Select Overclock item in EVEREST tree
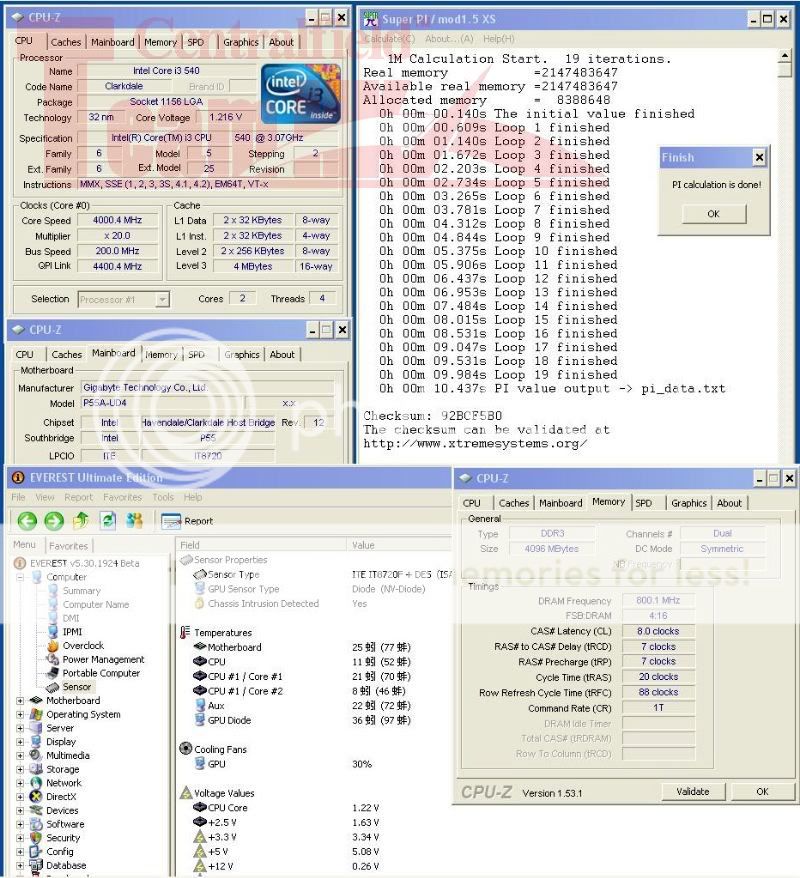The width and height of the screenshot is (800, 878). pyautogui.click(x=83, y=646)
